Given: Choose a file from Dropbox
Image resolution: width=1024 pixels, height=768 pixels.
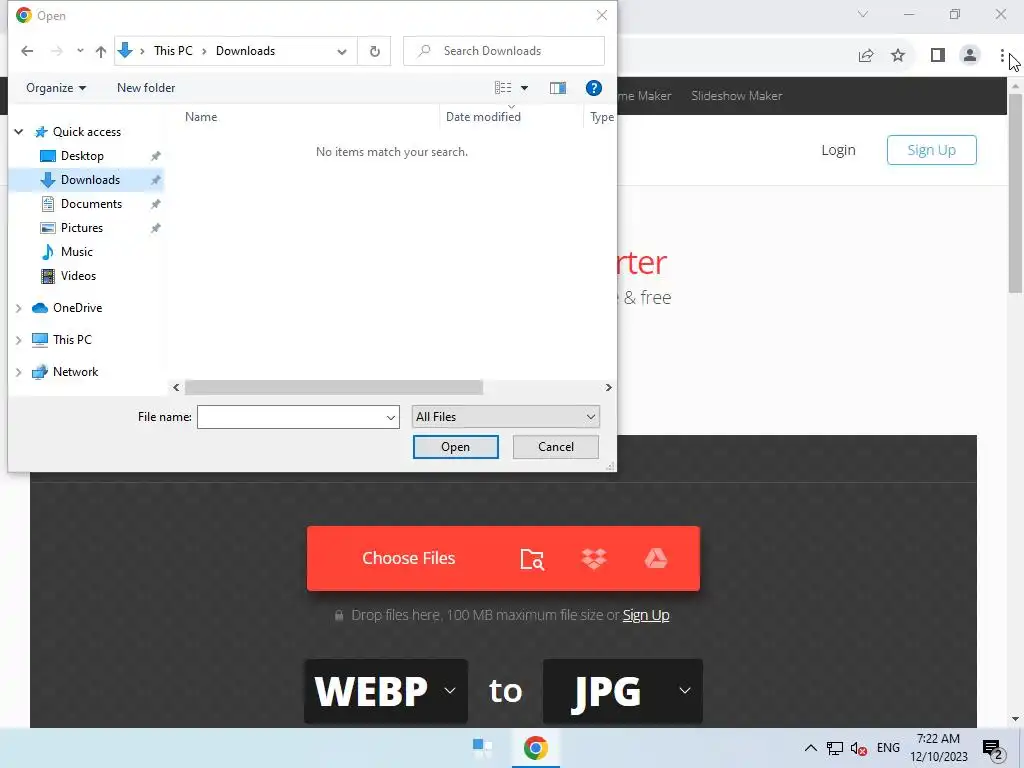Looking at the screenshot, I should [594, 558].
